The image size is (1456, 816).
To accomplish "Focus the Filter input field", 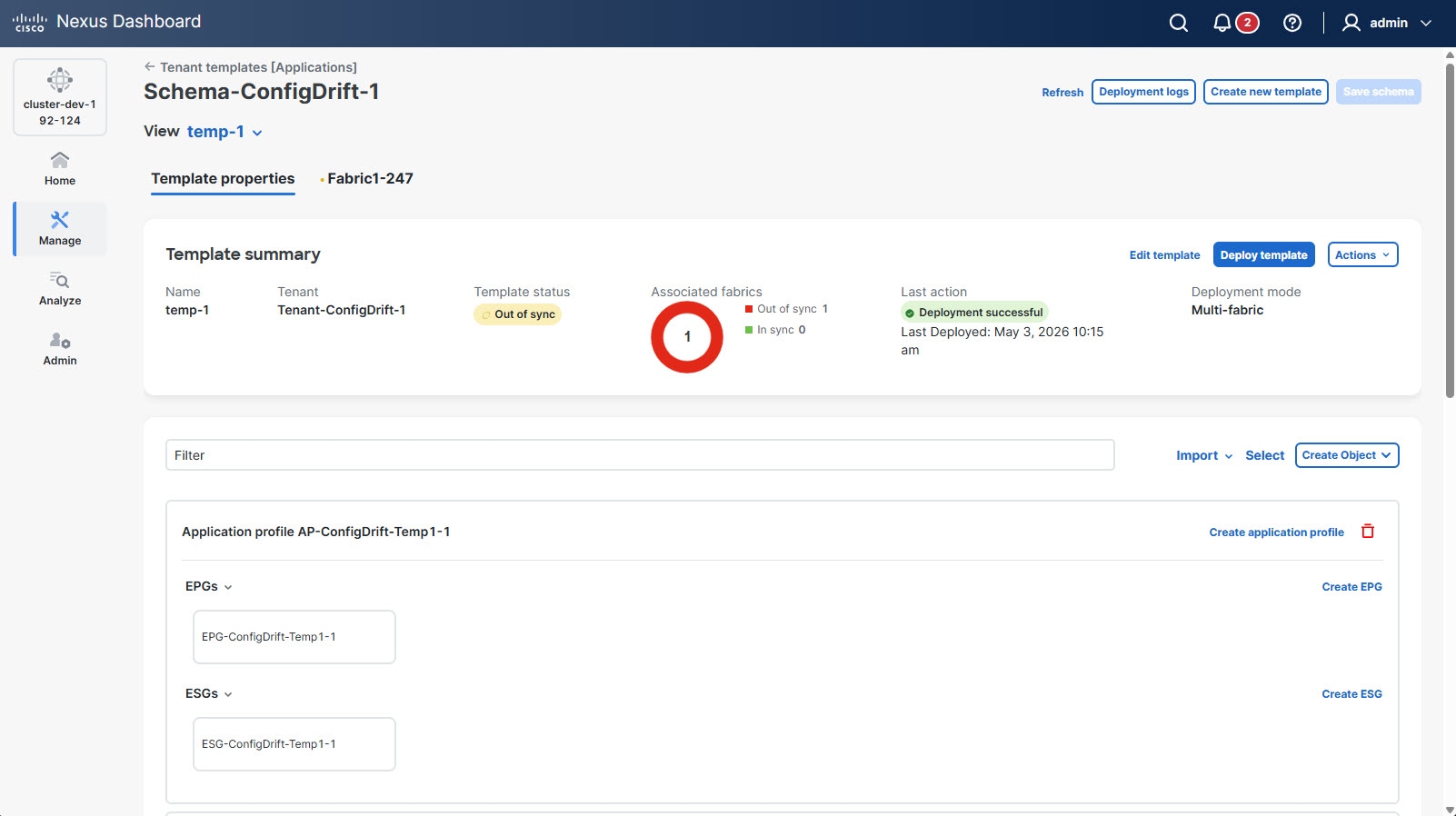I will [x=640, y=455].
